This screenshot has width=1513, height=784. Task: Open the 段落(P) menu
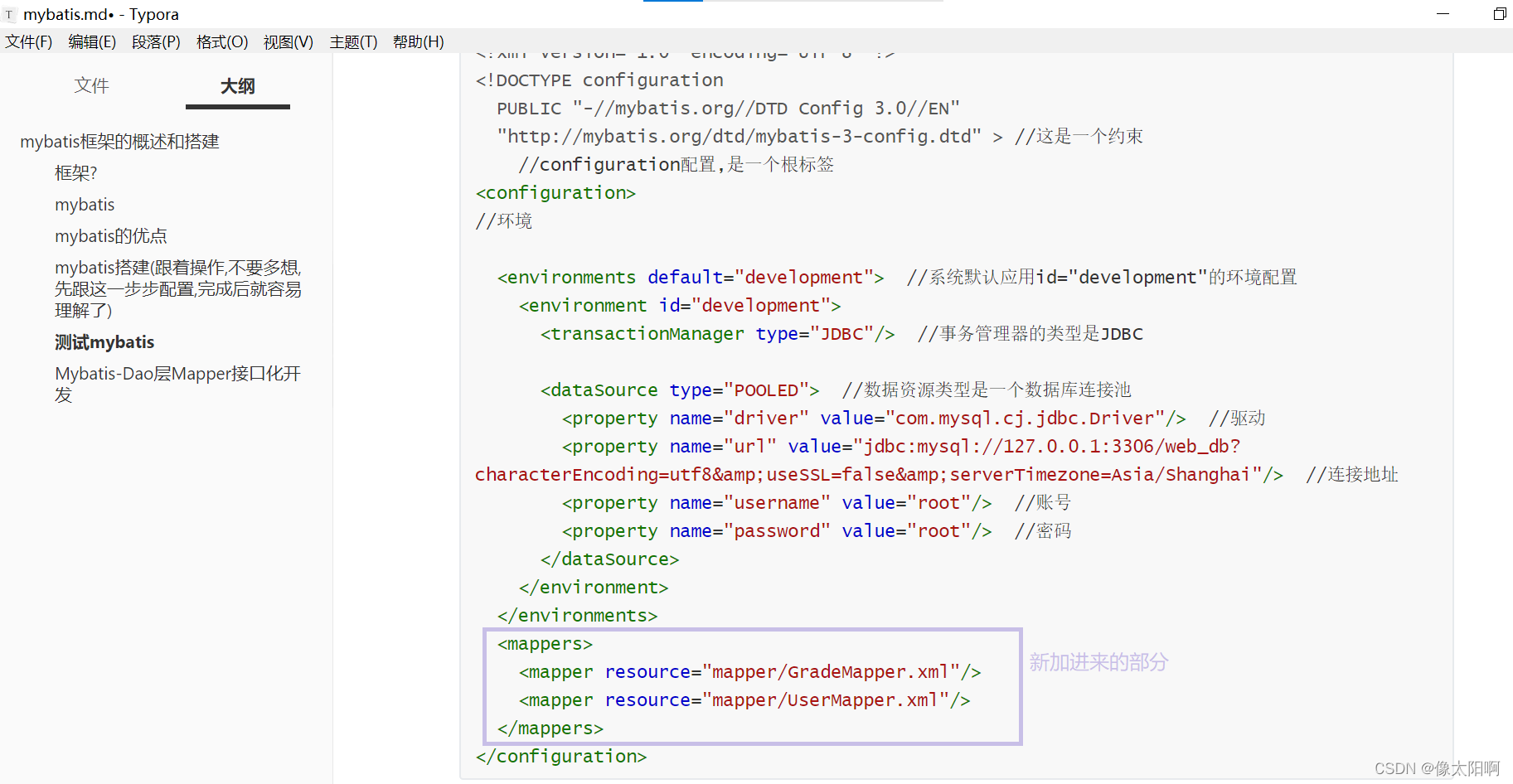pyautogui.click(x=156, y=42)
